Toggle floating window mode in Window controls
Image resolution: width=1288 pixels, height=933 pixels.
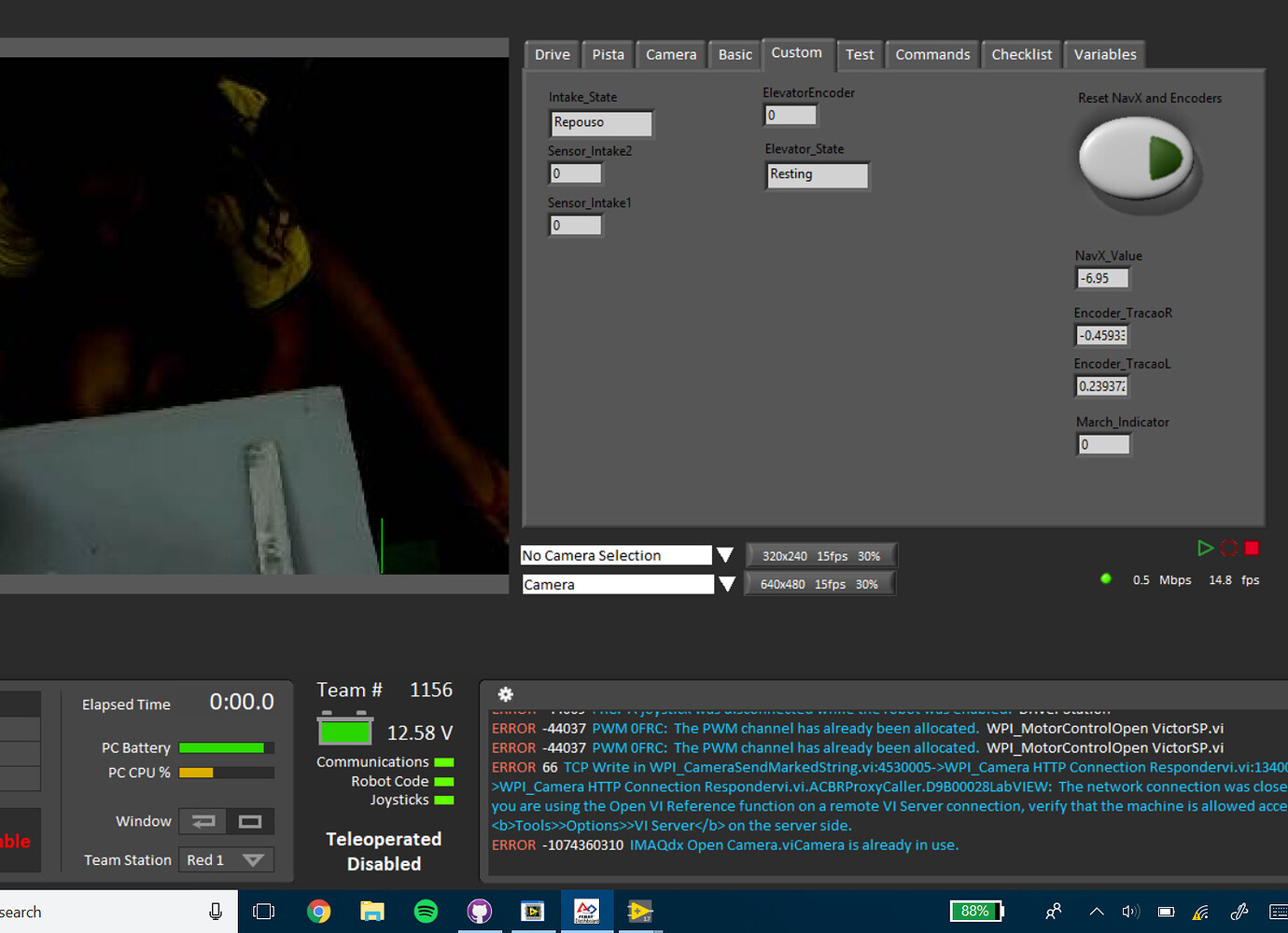click(203, 821)
